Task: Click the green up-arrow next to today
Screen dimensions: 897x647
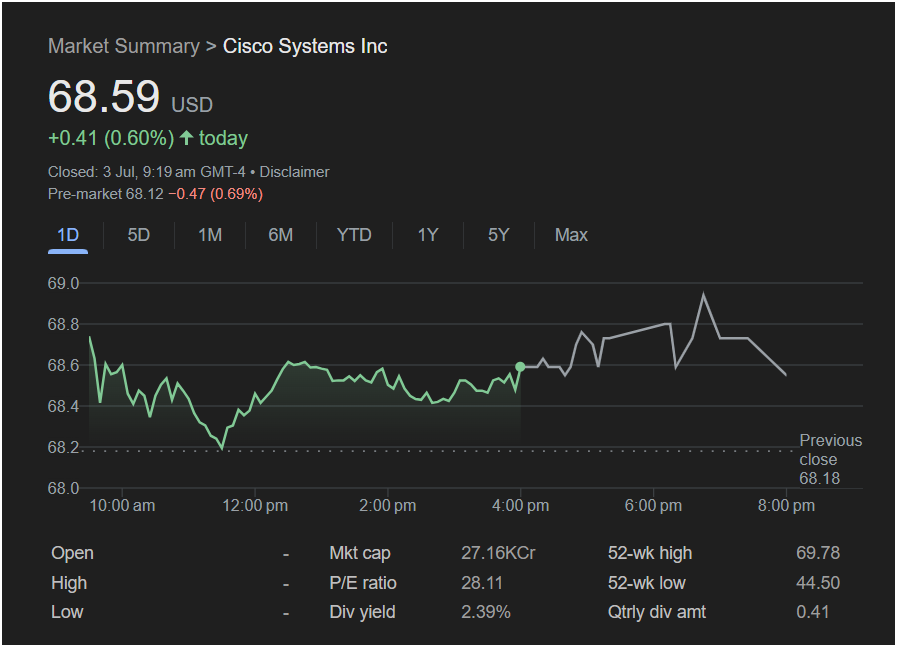Action: (x=186, y=137)
